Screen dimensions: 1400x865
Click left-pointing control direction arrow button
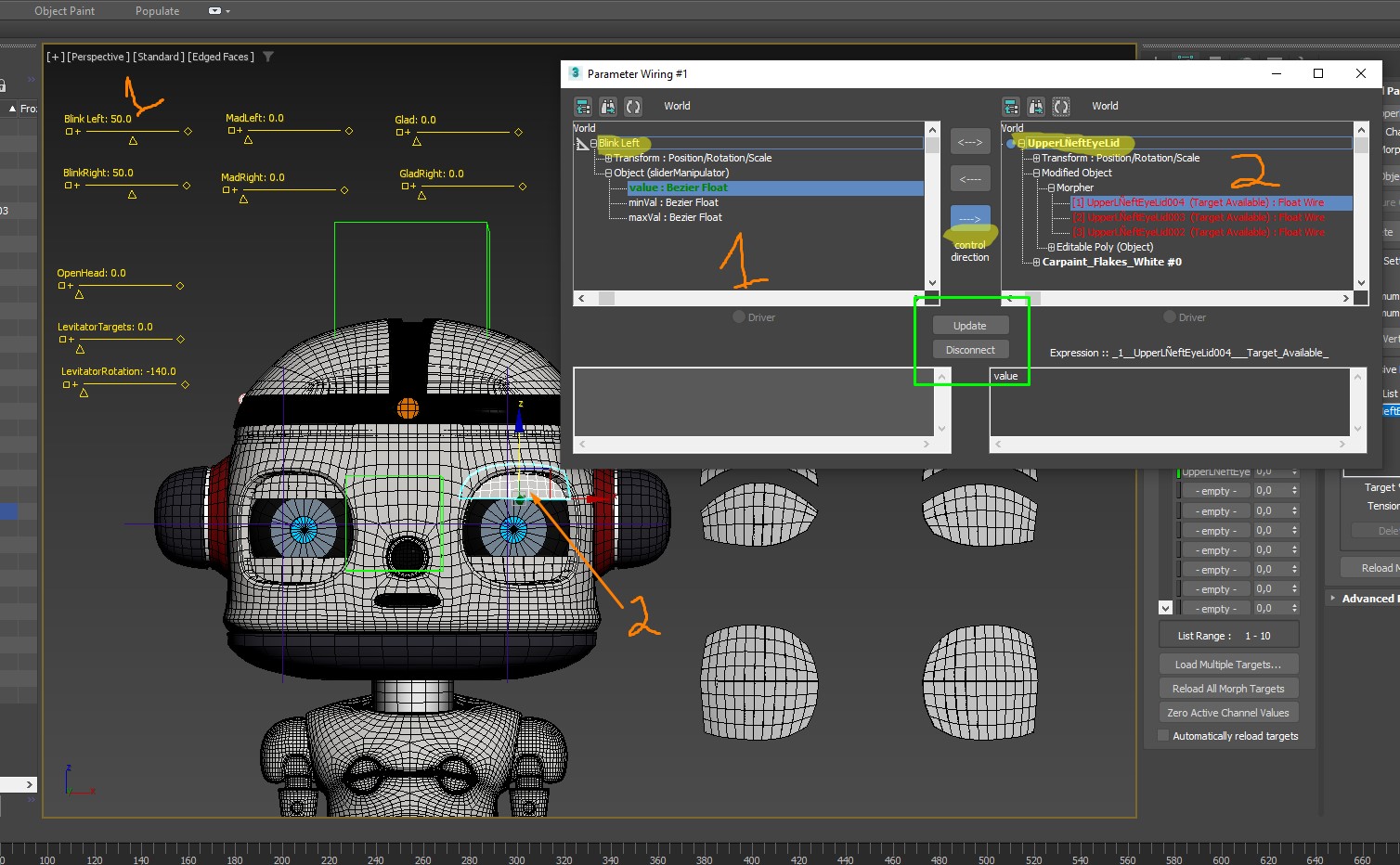(x=970, y=179)
